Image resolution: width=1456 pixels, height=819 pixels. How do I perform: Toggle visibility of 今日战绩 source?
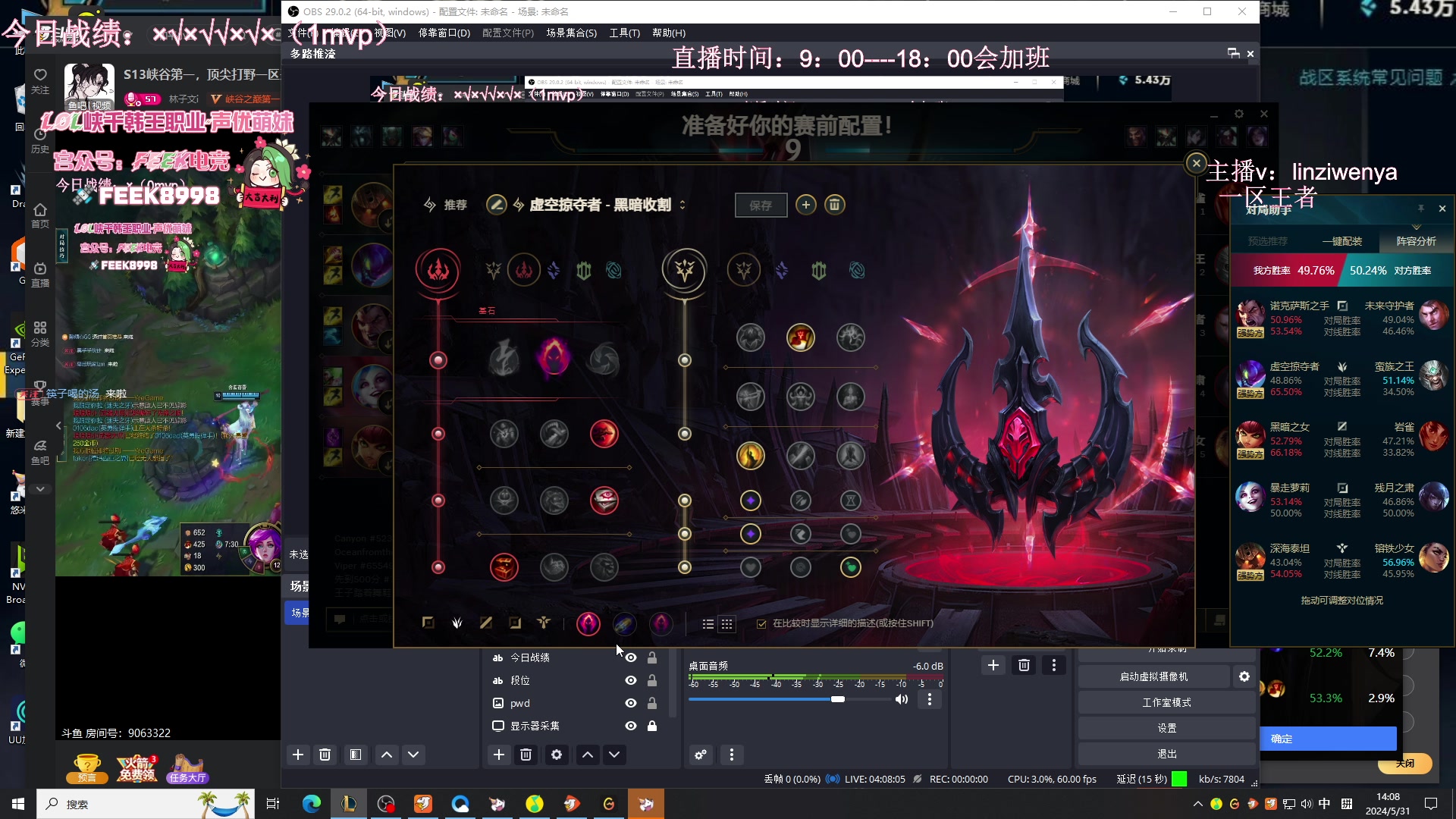(630, 657)
